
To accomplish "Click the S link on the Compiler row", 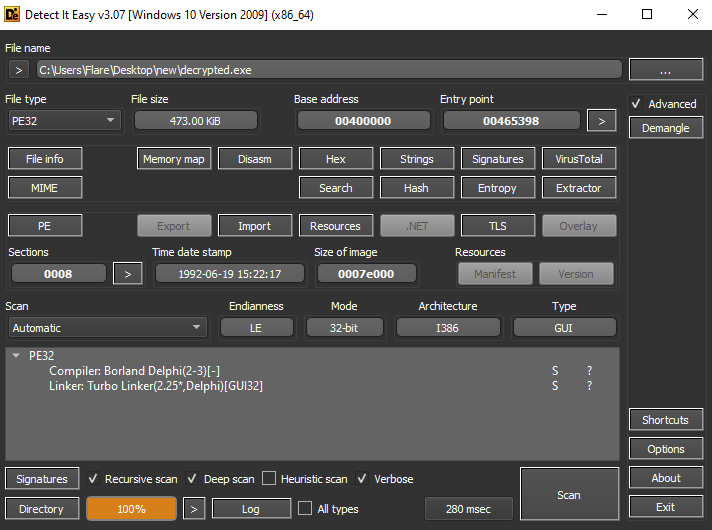I will pos(555,371).
